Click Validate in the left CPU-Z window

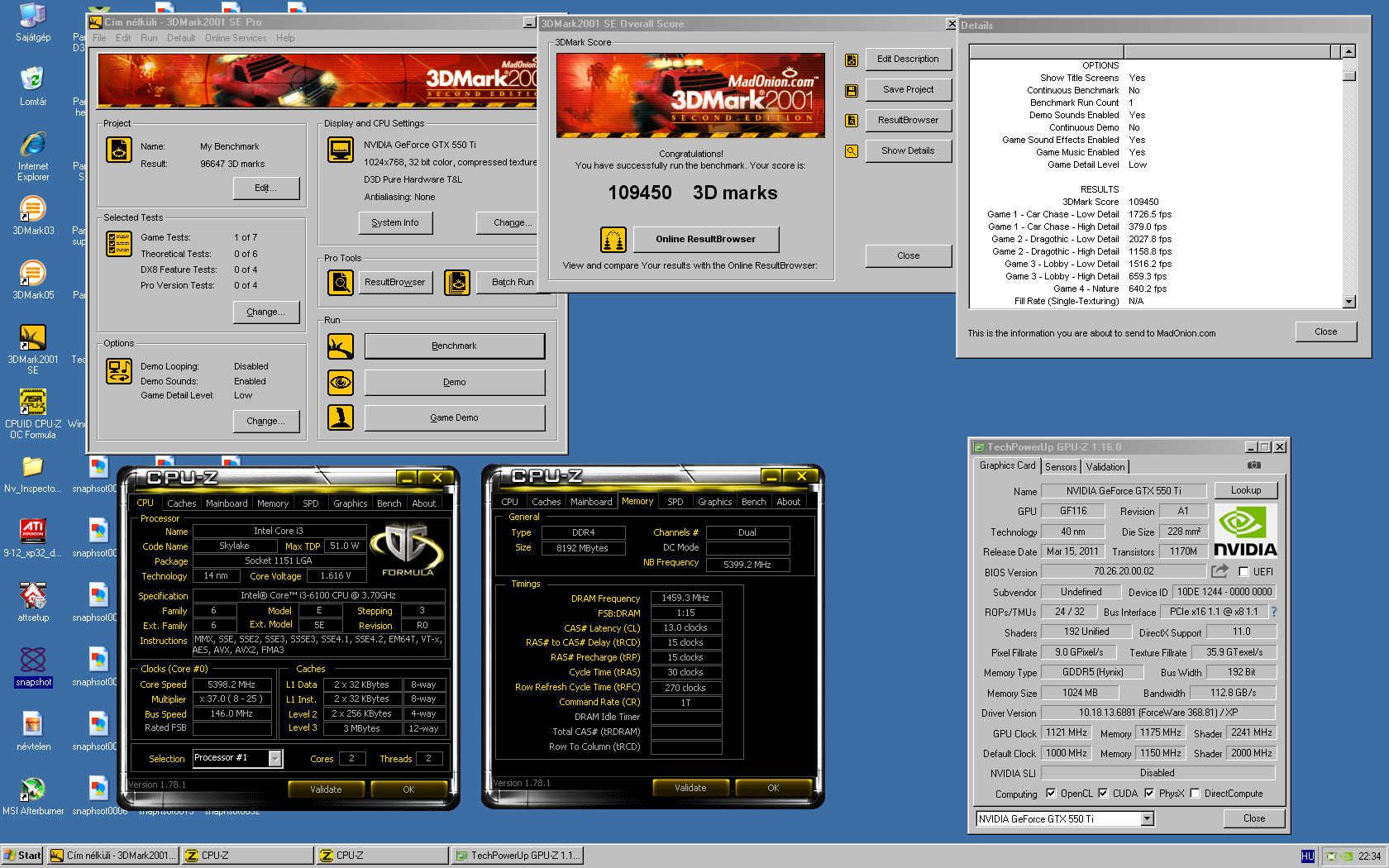pos(326,789)
